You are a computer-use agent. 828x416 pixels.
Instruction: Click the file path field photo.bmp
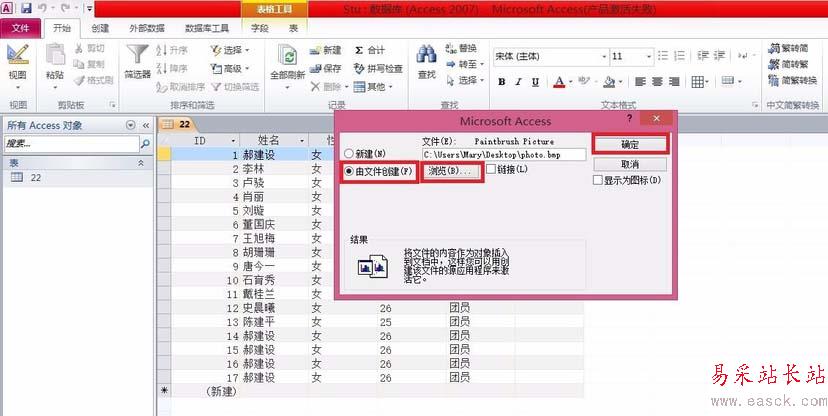(x=504, y=155)
